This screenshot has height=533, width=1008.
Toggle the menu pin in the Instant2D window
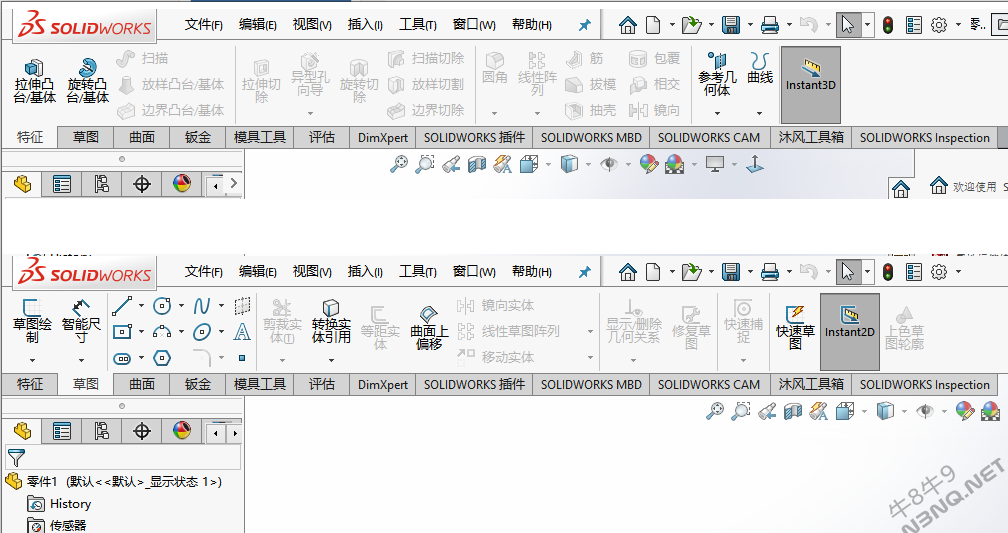[584, 272]
